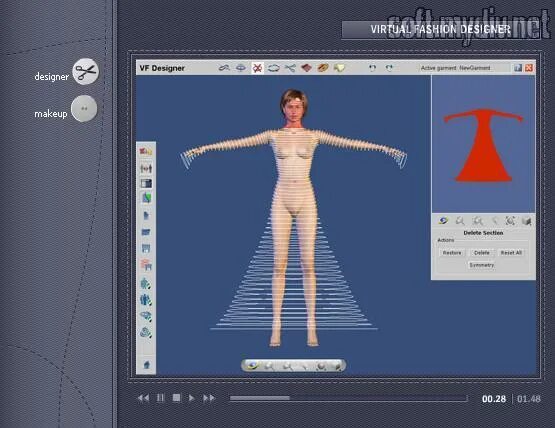
Task: Click the yellow garment shape tool
Action: coord(339,68)
